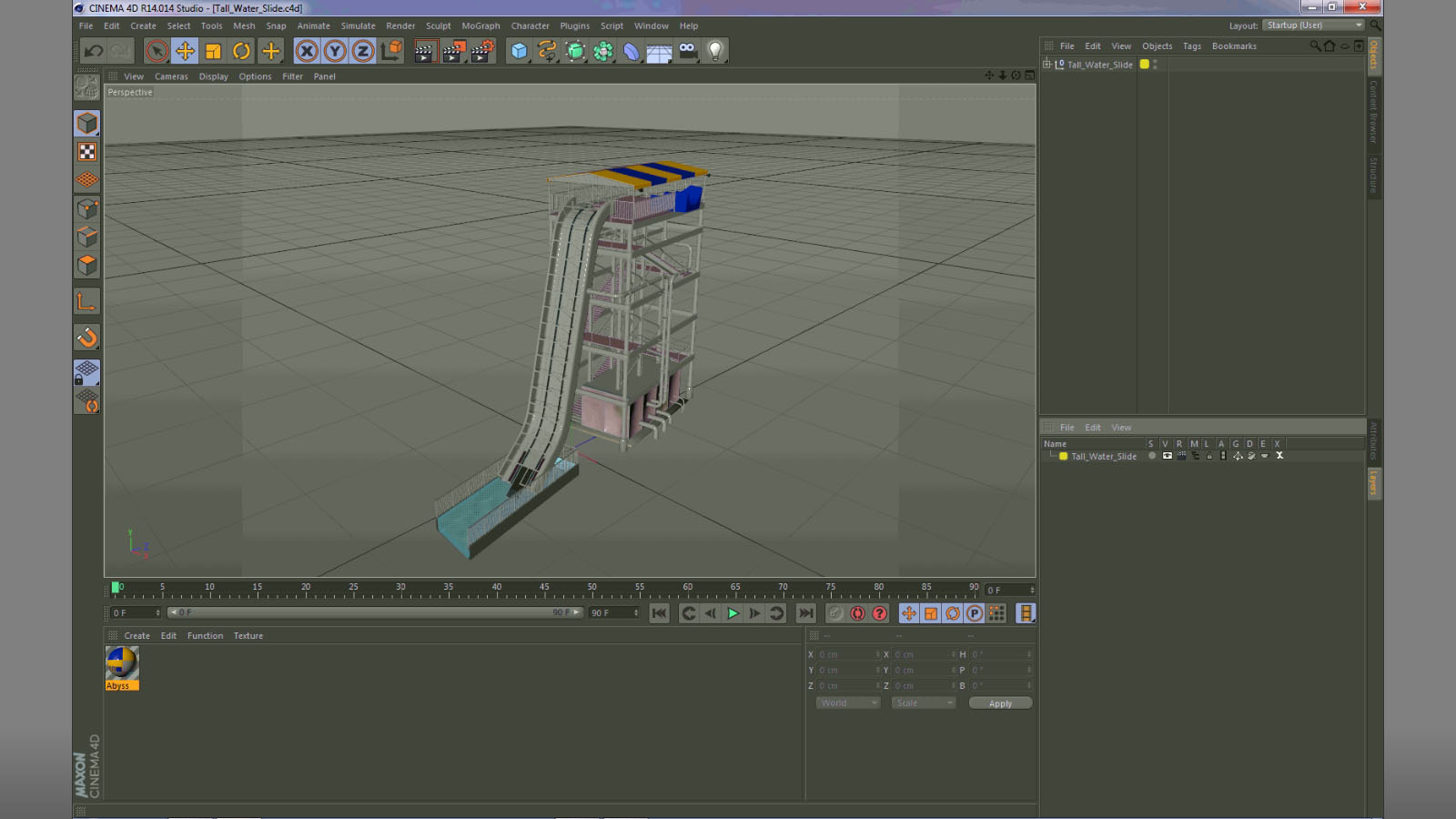Play animation forwards
Screen dimensions: 1456x819
[733, 613]
